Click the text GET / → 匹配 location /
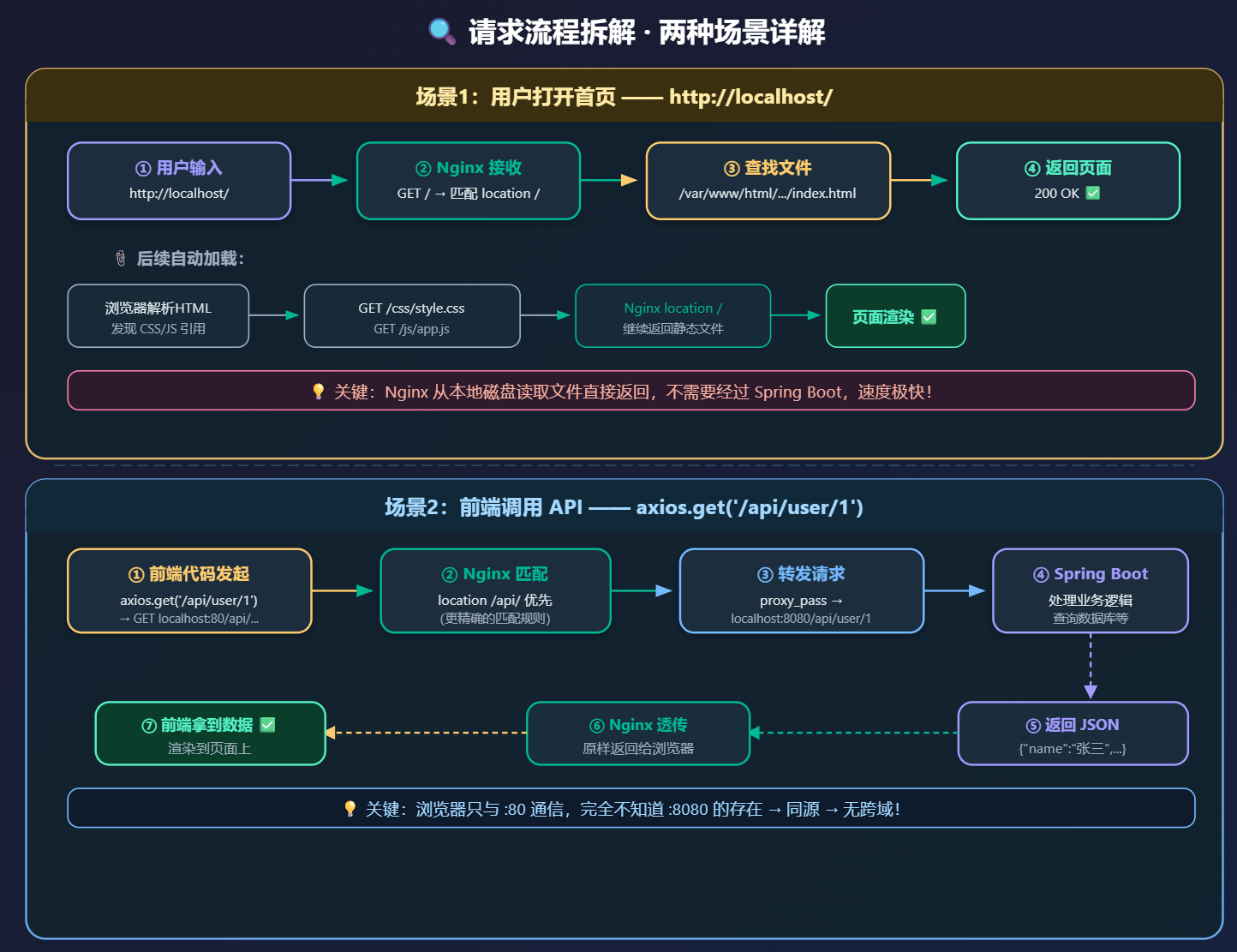This screenshot has width=1237, height=952. [x=469, y=193]
